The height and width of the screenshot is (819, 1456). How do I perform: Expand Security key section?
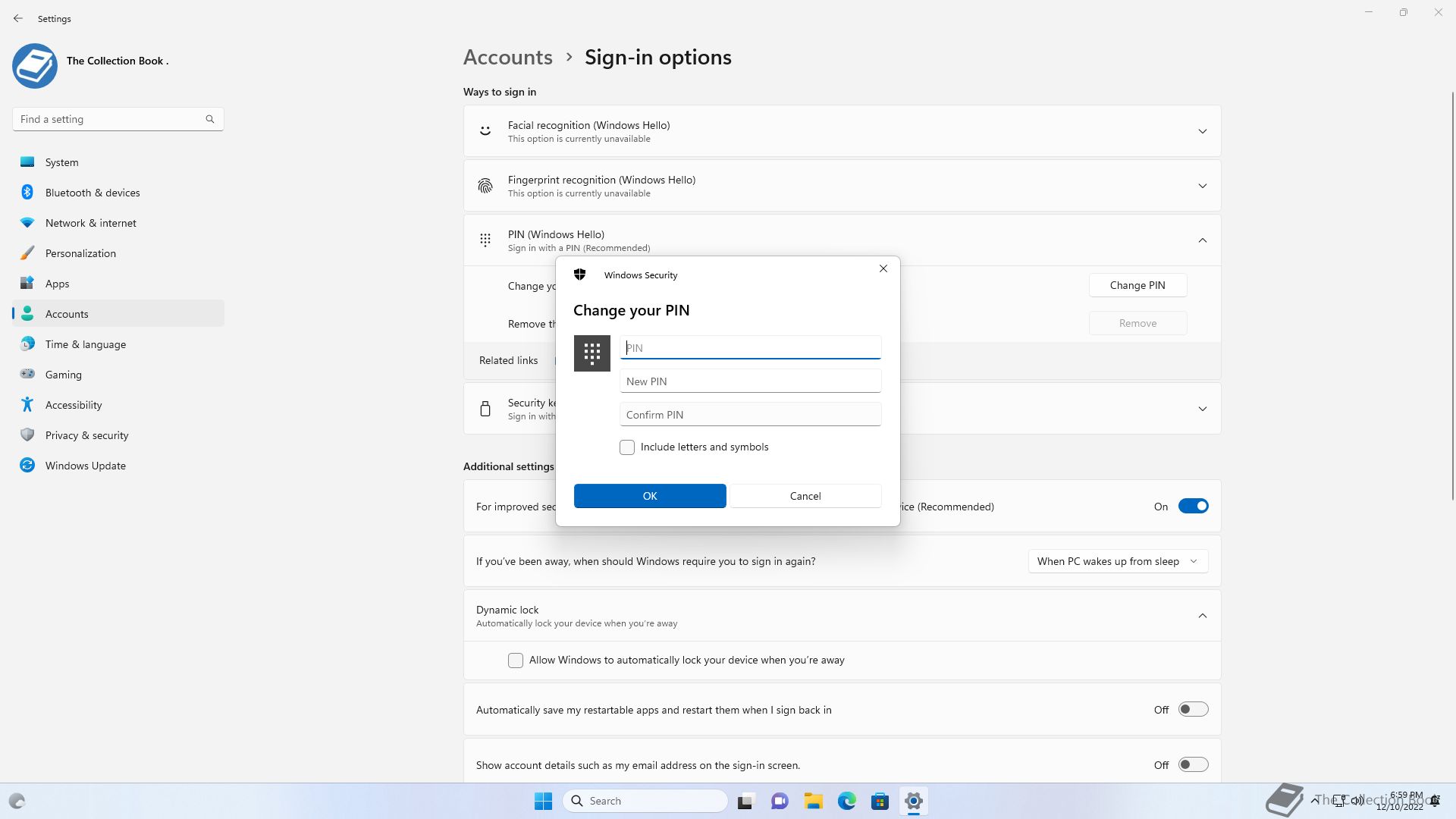coord(1203,409)
